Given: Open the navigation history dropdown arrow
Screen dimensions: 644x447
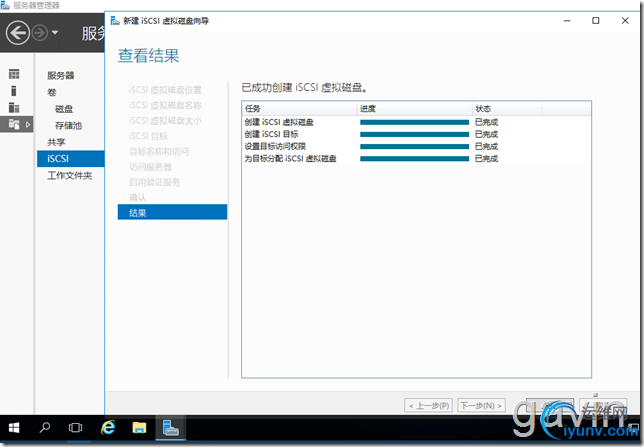Looking at the screenshot, I should point(55,33).
